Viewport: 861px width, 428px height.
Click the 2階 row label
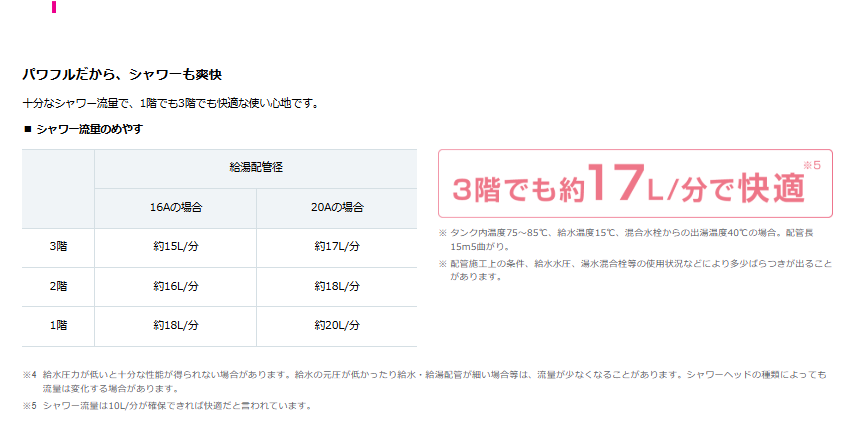tap(58, 286)
